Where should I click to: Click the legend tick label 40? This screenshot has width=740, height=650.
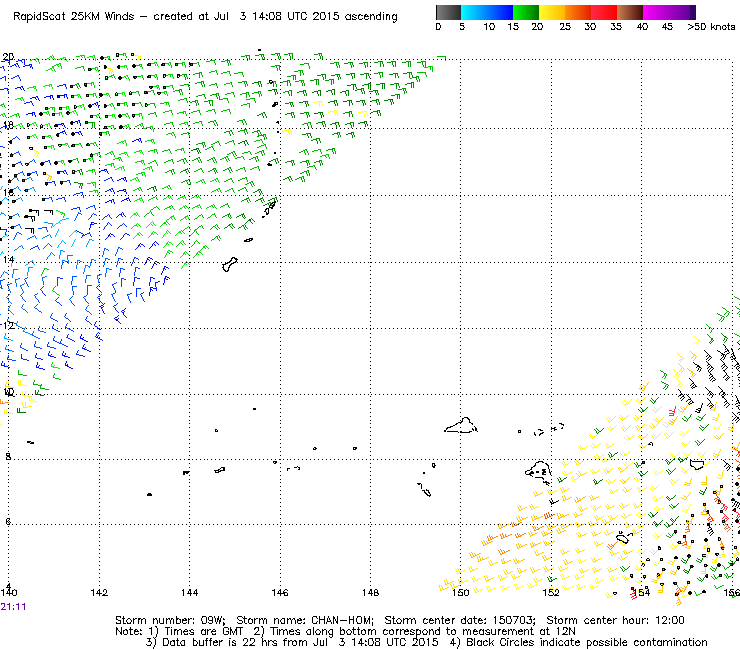(642, 27)
